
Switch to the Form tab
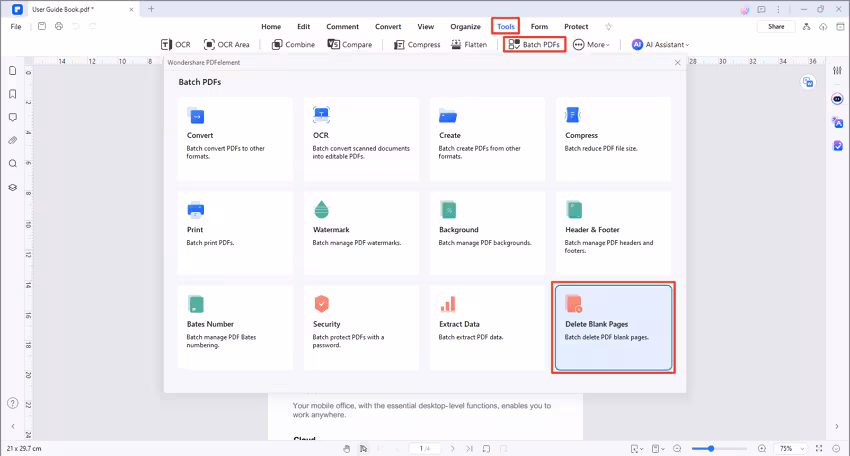pos(539,26)
